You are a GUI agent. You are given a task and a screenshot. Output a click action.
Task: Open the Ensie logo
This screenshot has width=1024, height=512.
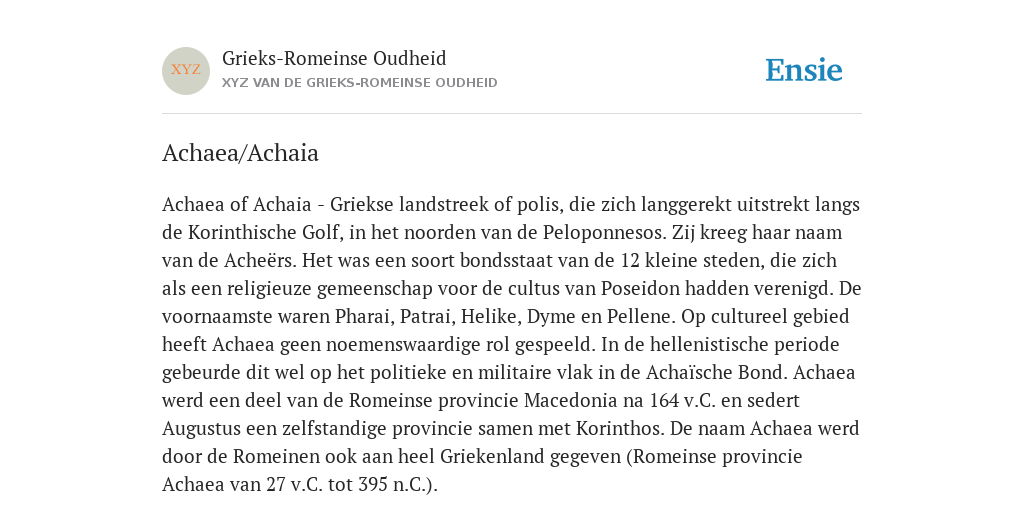804,71
